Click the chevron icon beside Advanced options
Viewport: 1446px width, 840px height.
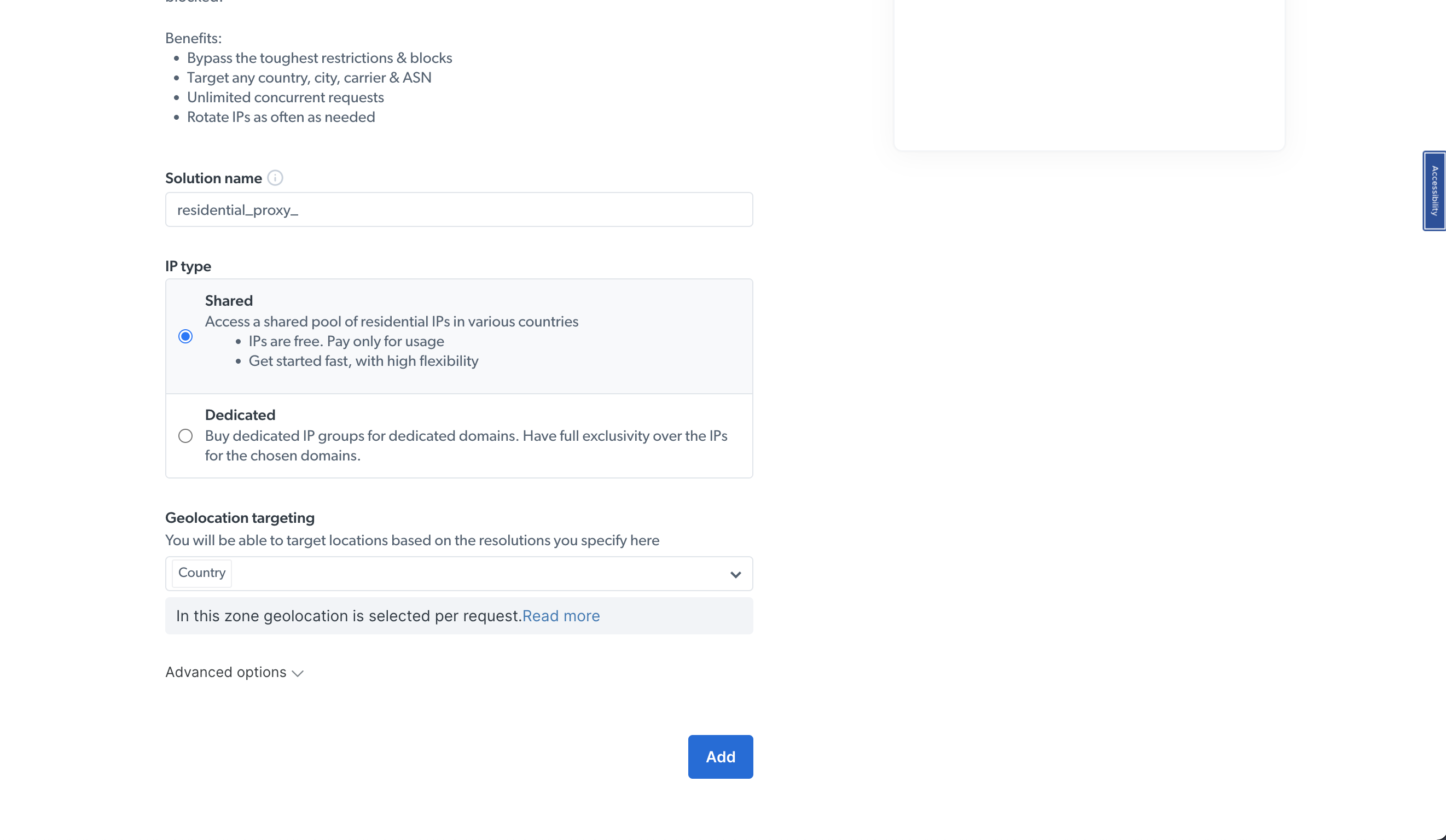point(298,673)
